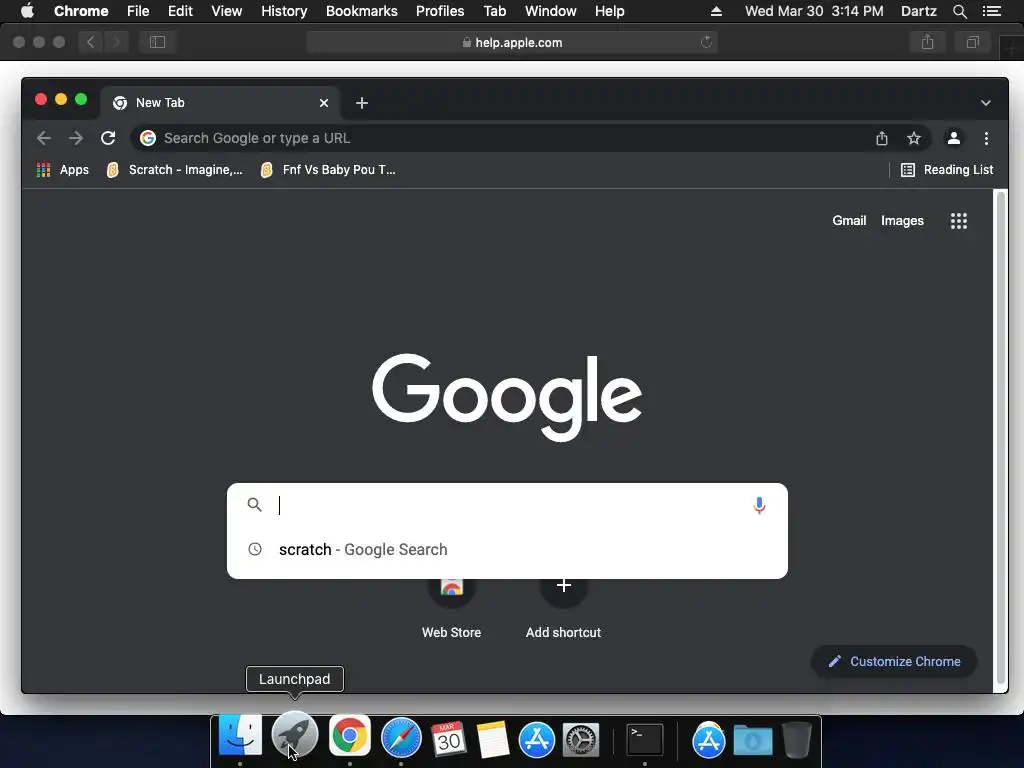Open the Window menu
This screenshot has height=768, width=1024.
pyautogui.click(x=551, y=11)
